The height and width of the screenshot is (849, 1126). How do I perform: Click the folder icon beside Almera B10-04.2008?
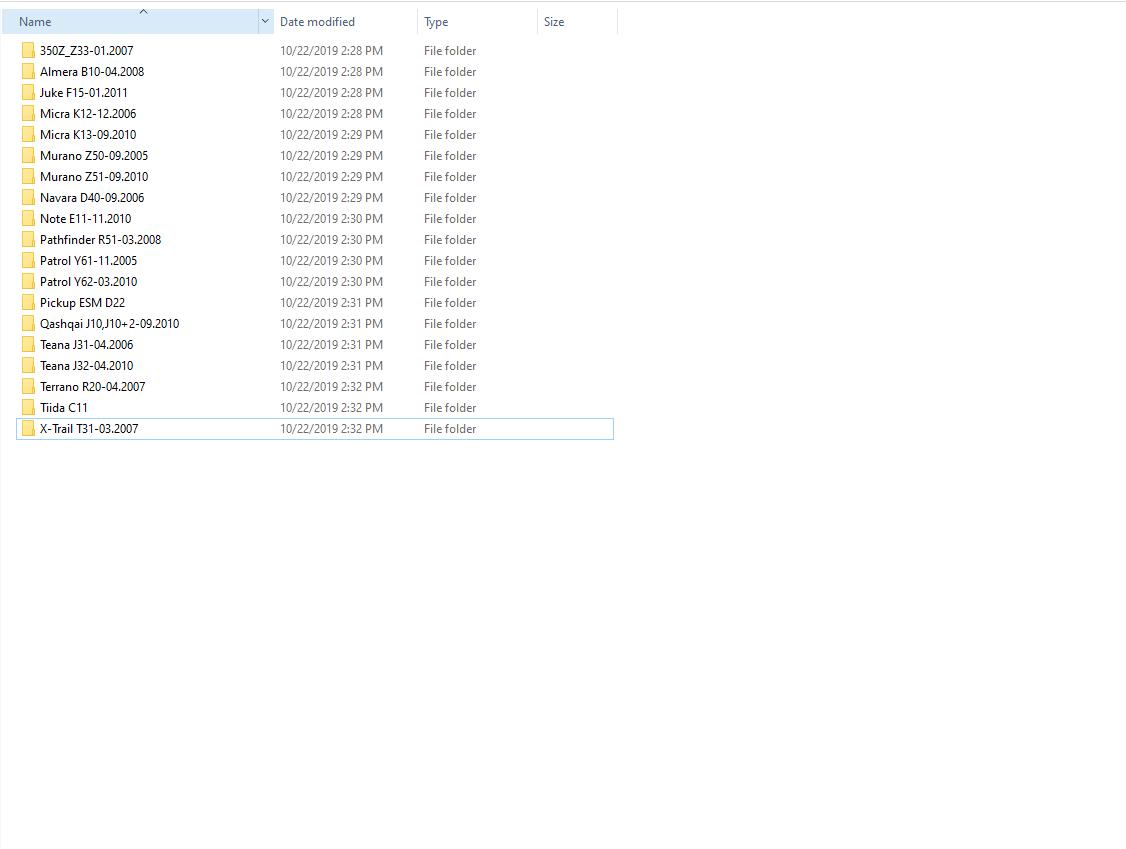[28, 71]
